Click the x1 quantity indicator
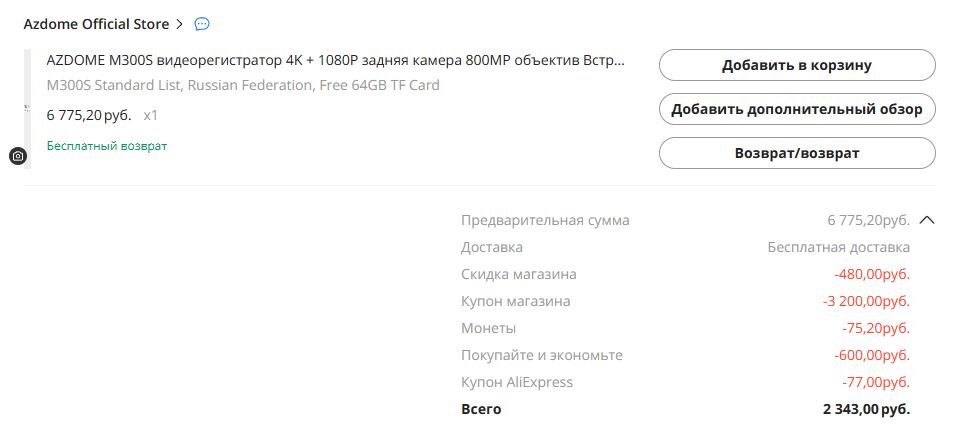Image resolution: width=960 pixels, height=442 pixels. pos(151,115)
